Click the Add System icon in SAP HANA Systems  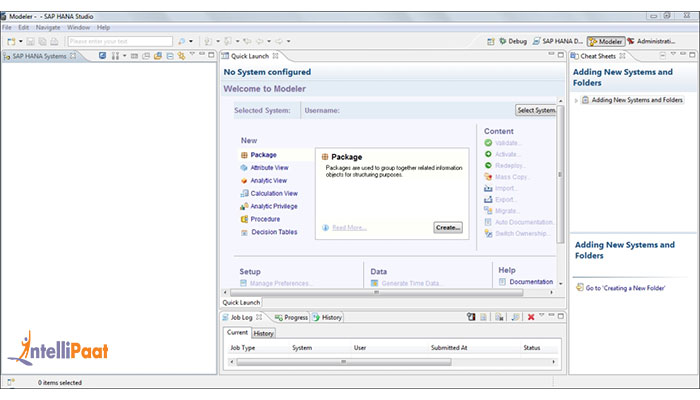coord(102,56)
